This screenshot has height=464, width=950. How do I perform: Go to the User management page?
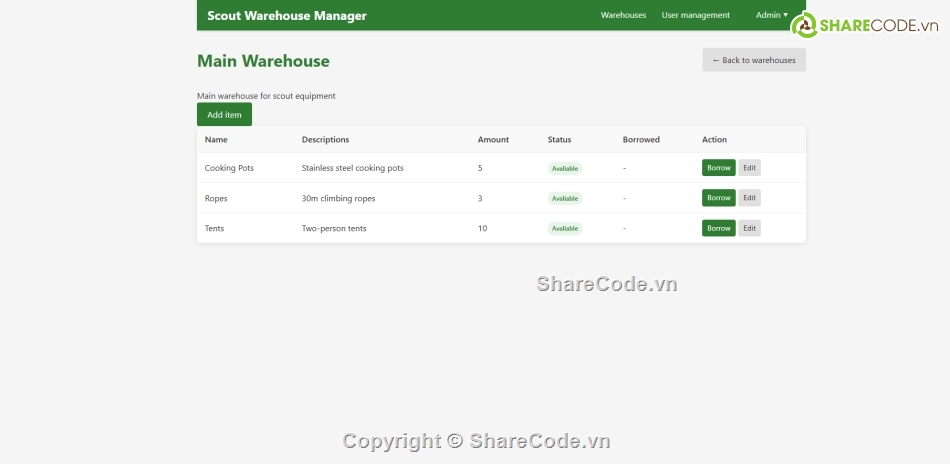tap(695, 15)
